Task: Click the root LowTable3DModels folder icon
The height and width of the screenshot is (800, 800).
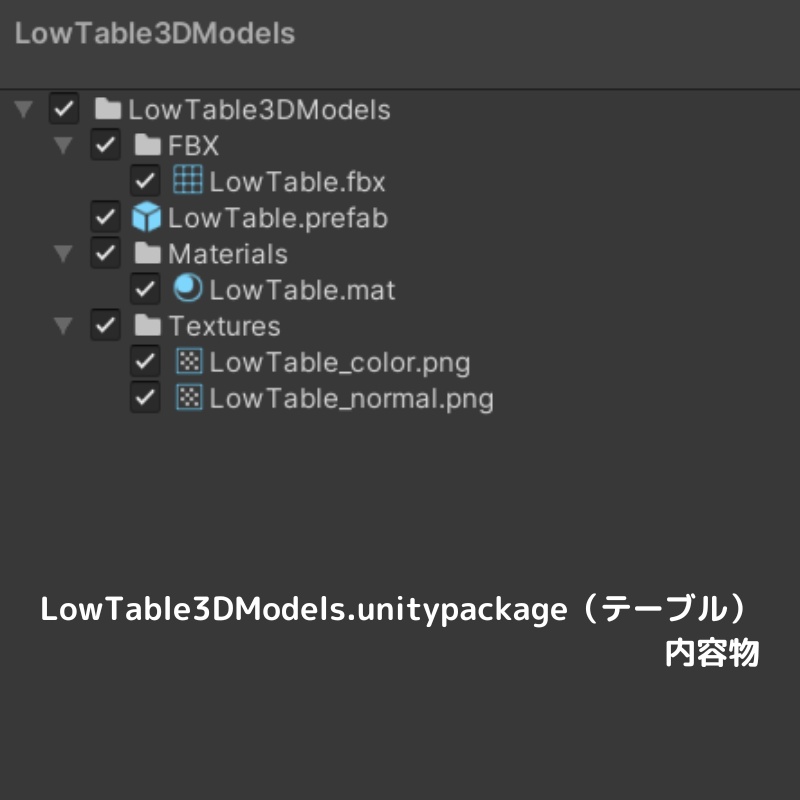Action: [107, 109]
